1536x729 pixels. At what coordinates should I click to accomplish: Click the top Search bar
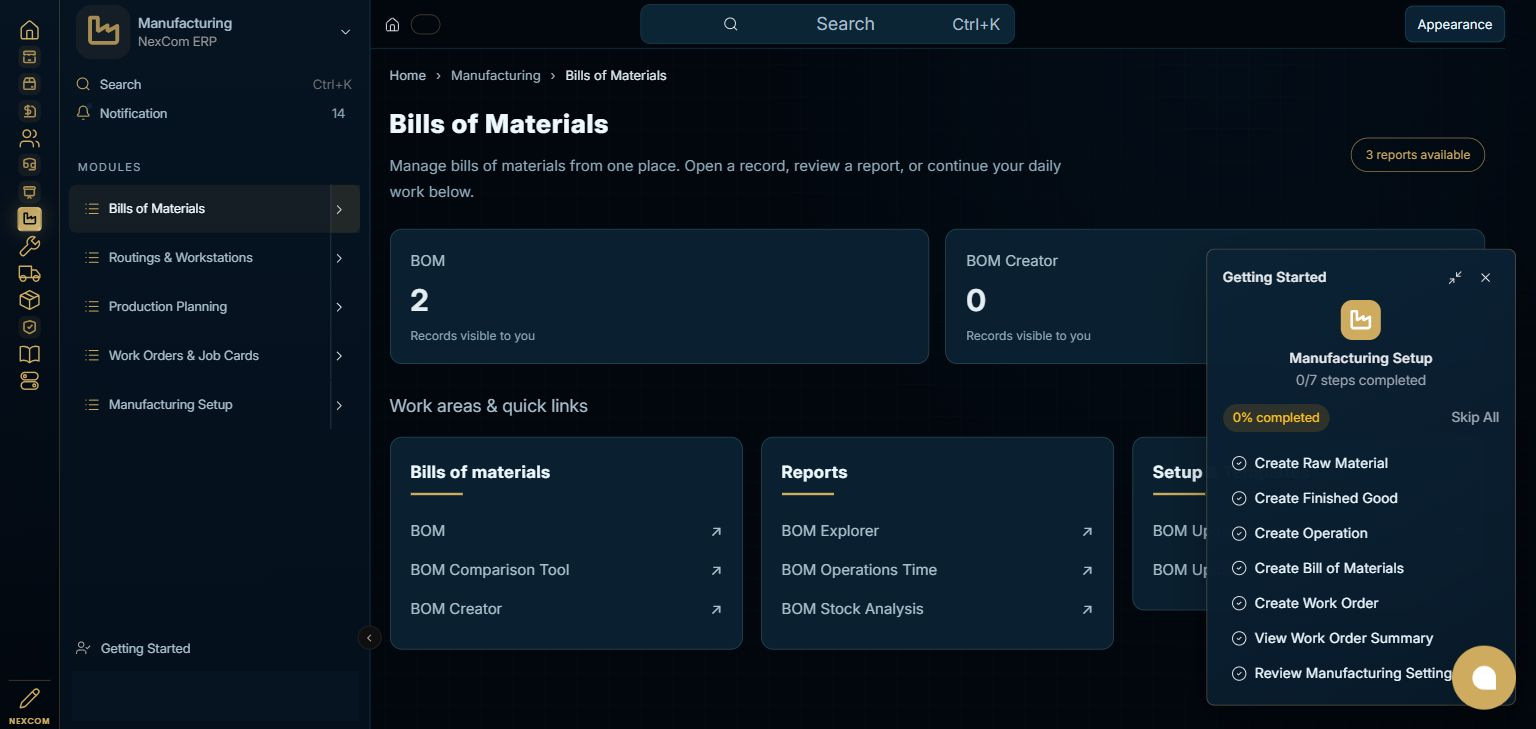point(827,24)
